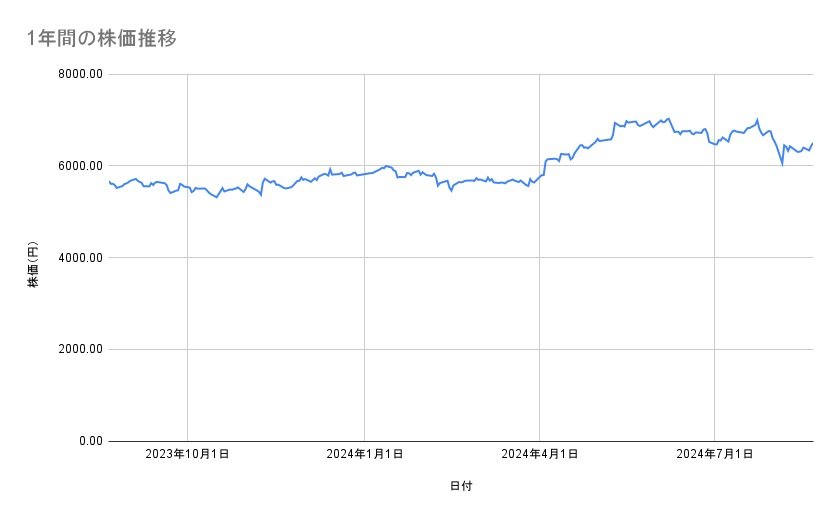
Task: Select the 2023年10月1日 date label
Action: [x=188, y=455]
